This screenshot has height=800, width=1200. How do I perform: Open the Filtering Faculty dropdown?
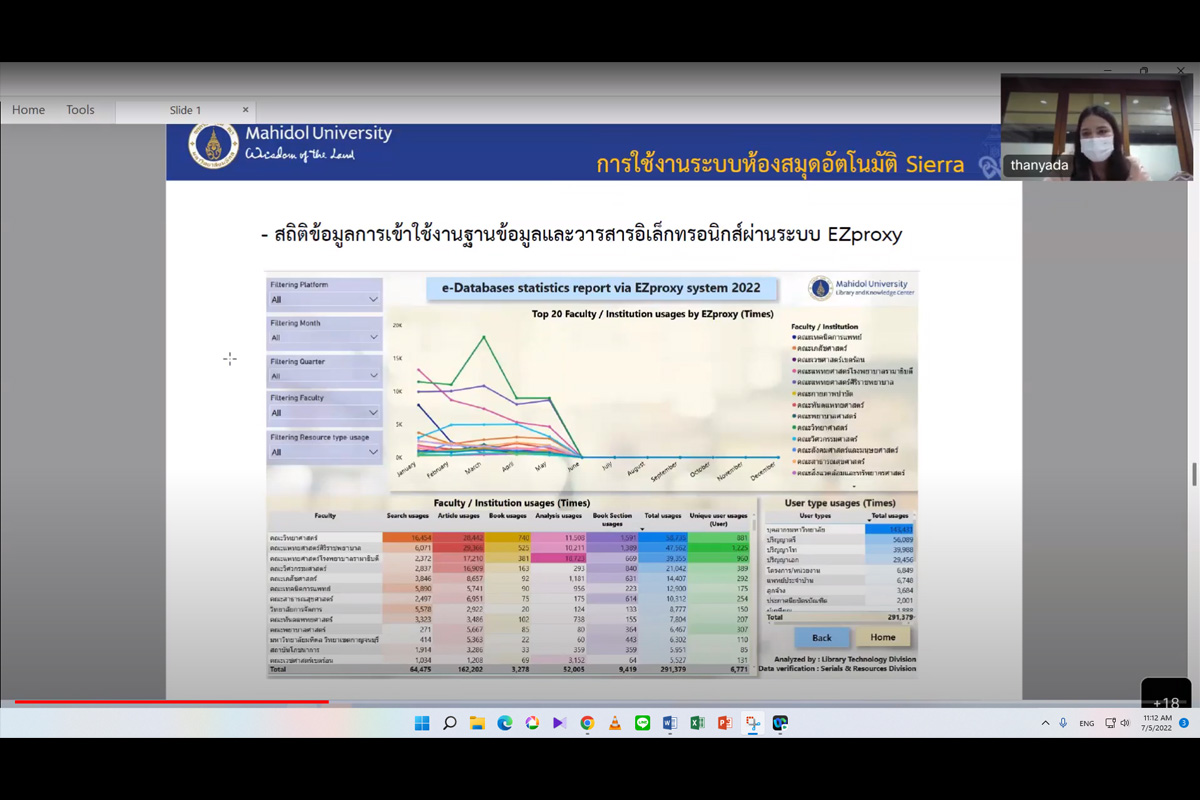click(324, 413)
